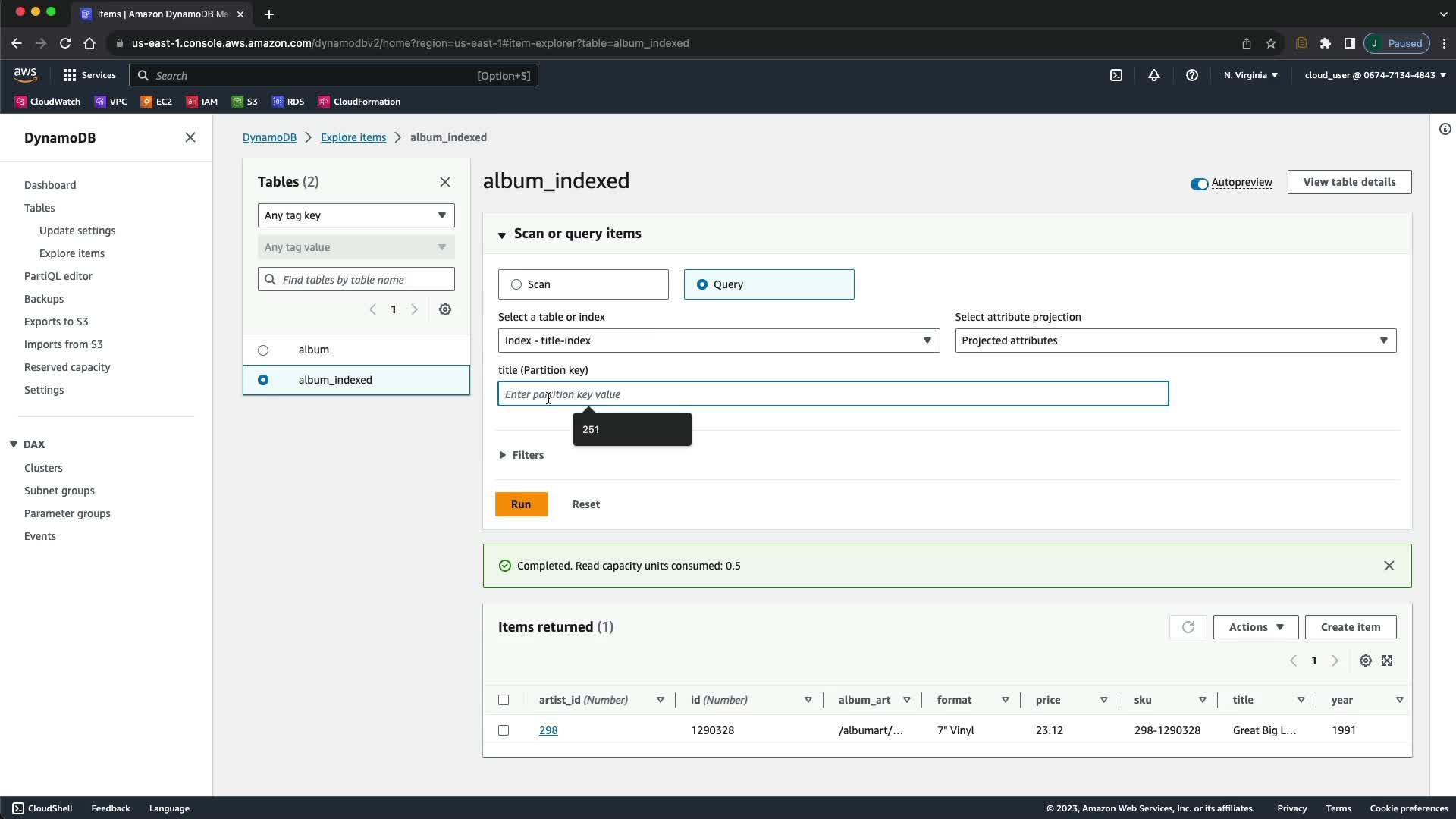
Task: Open the table or index dropdown
Action: [718, 340]
